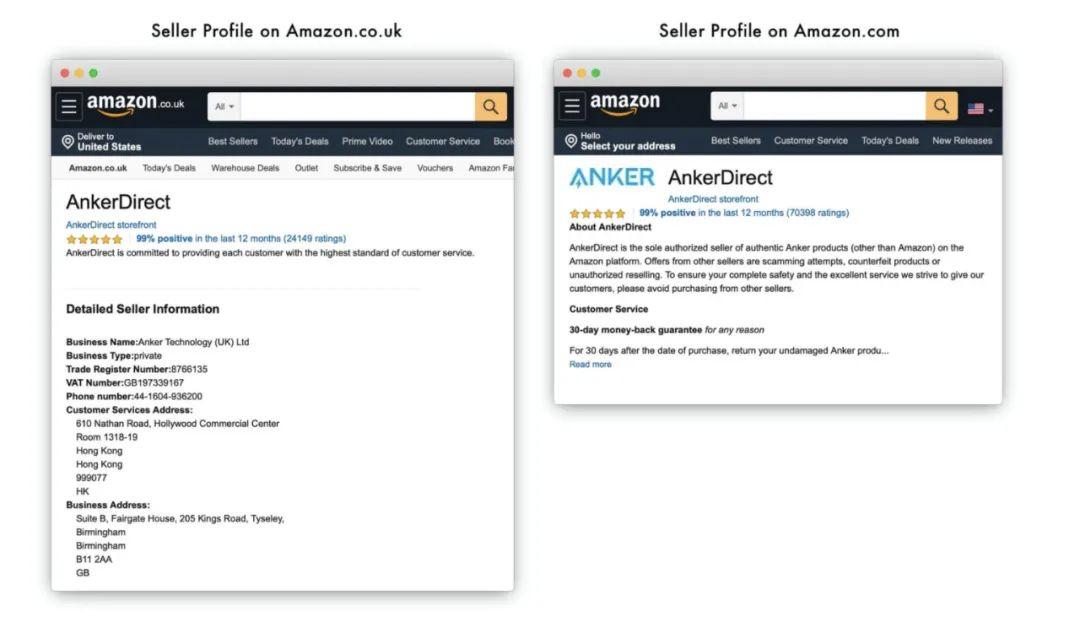Open hamburger menu on Amazon.com window
This screenshot has height=617, width=1080.
572,106
